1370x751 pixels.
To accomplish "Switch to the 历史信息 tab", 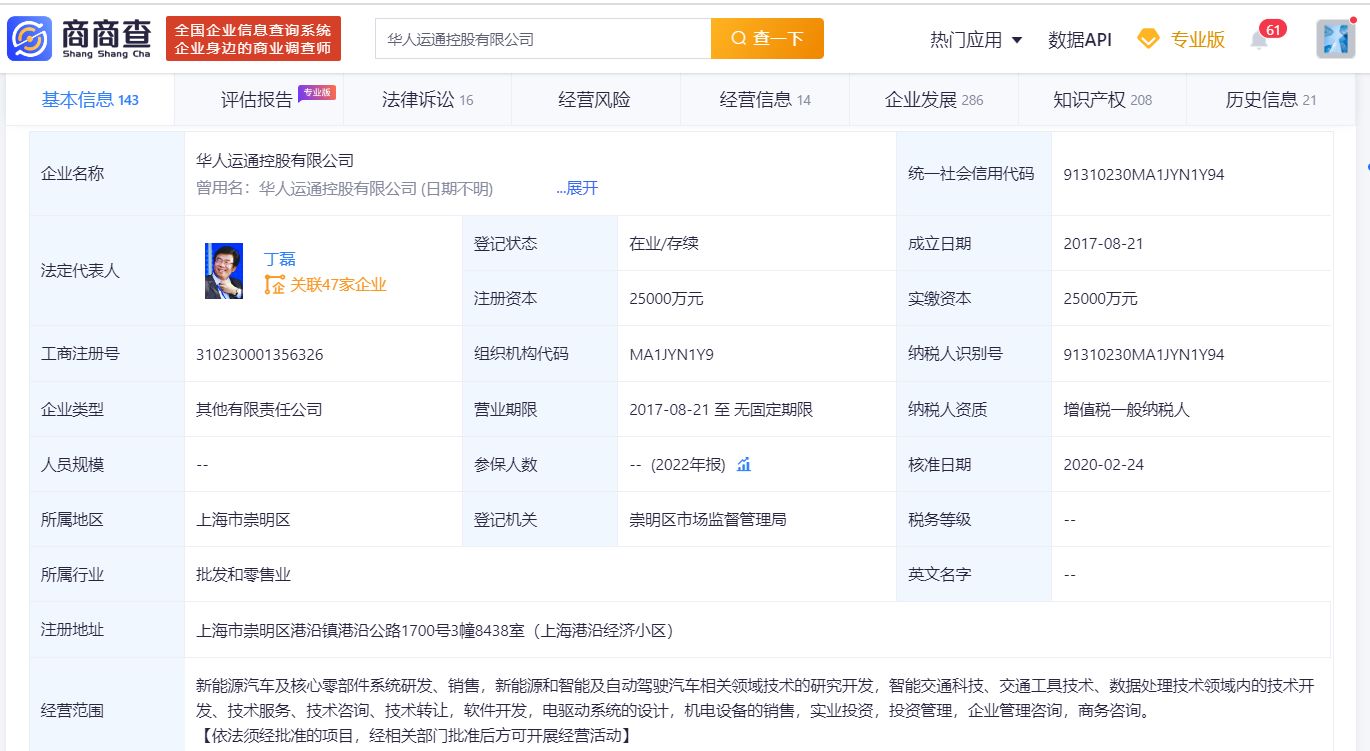I will tap(1271, 99).
